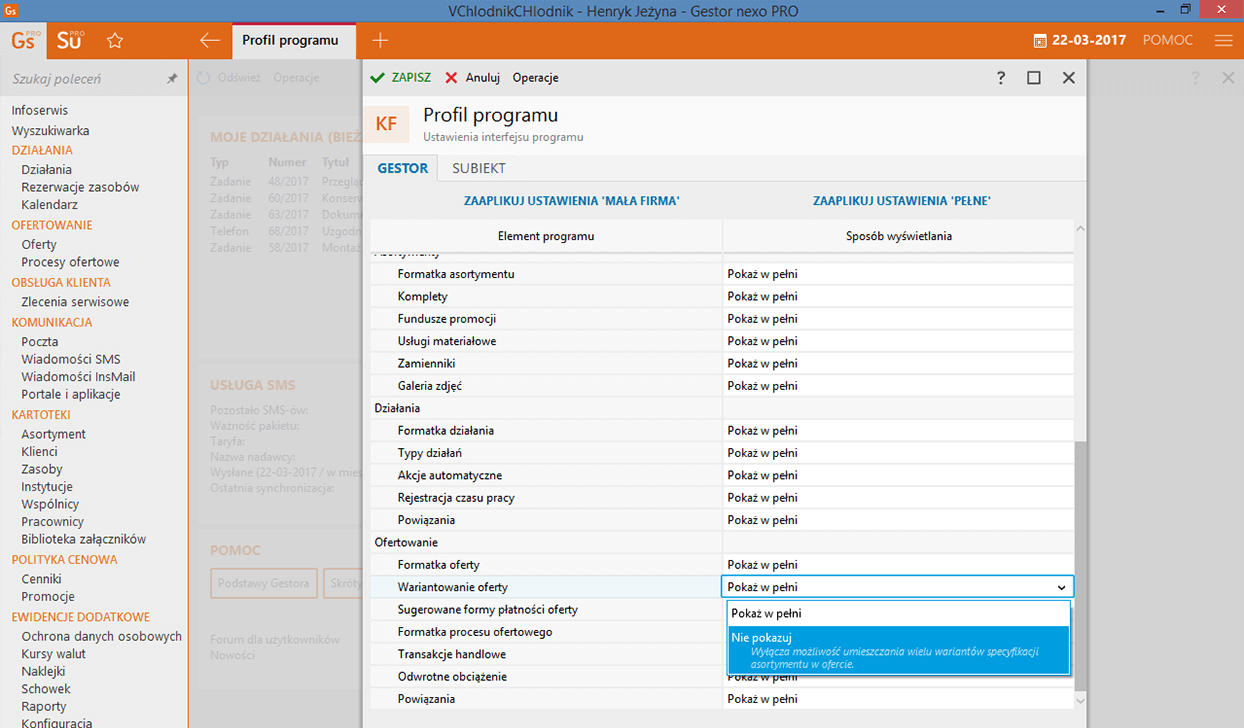1244x728 pixels.
Task: Click the back arrow icon
Action: (x=209, y=41)
